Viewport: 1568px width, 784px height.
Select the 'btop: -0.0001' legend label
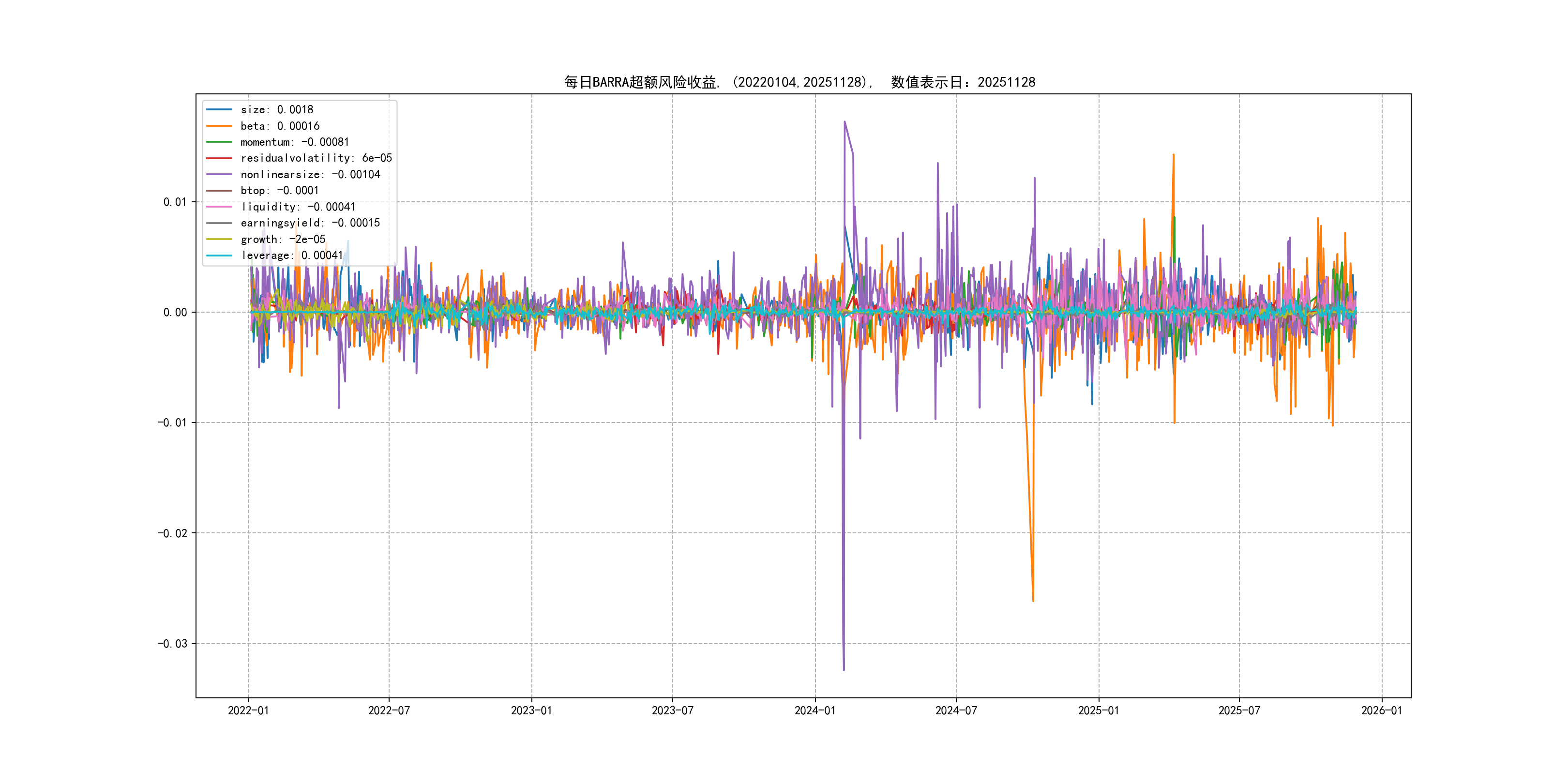point(279,191)
